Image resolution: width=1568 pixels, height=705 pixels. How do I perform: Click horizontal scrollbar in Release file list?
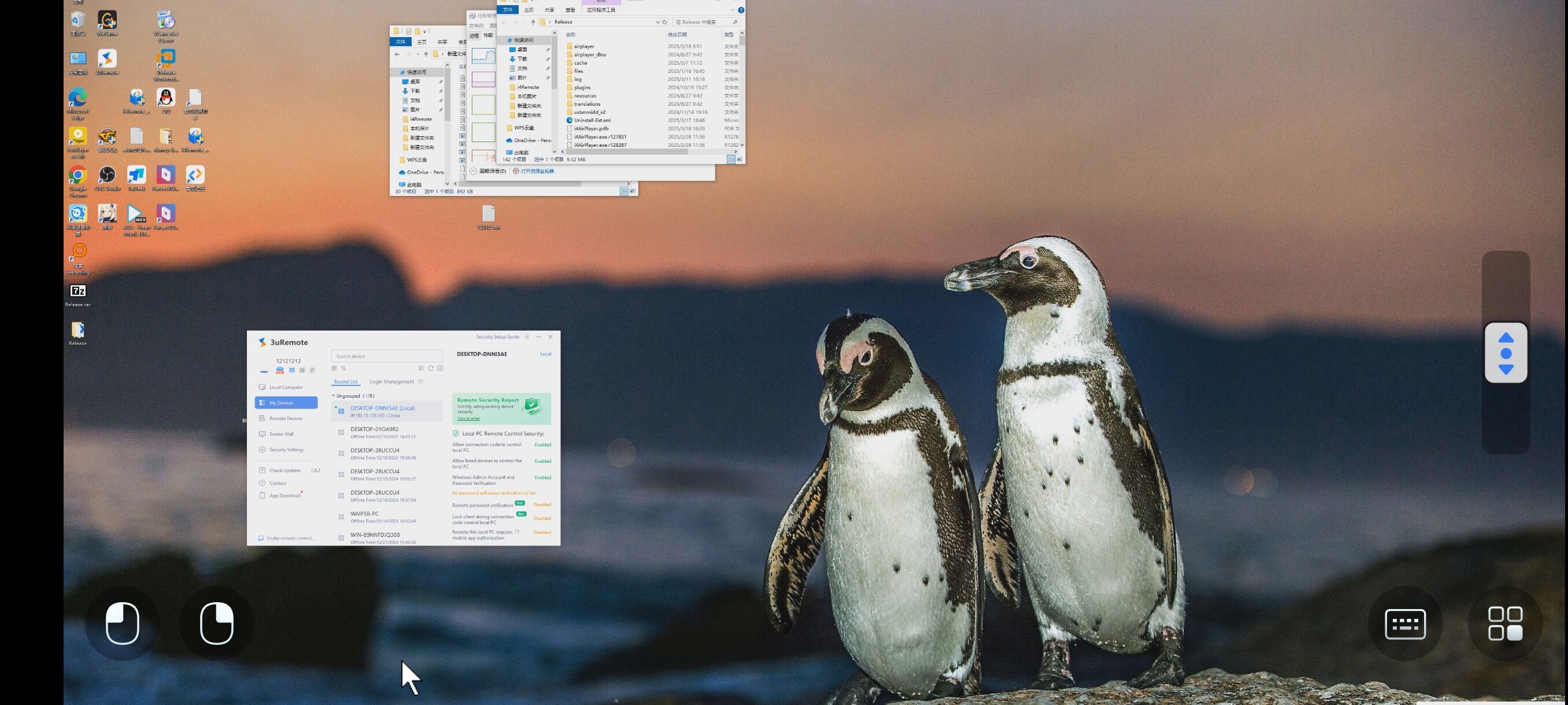pos(627,151)
